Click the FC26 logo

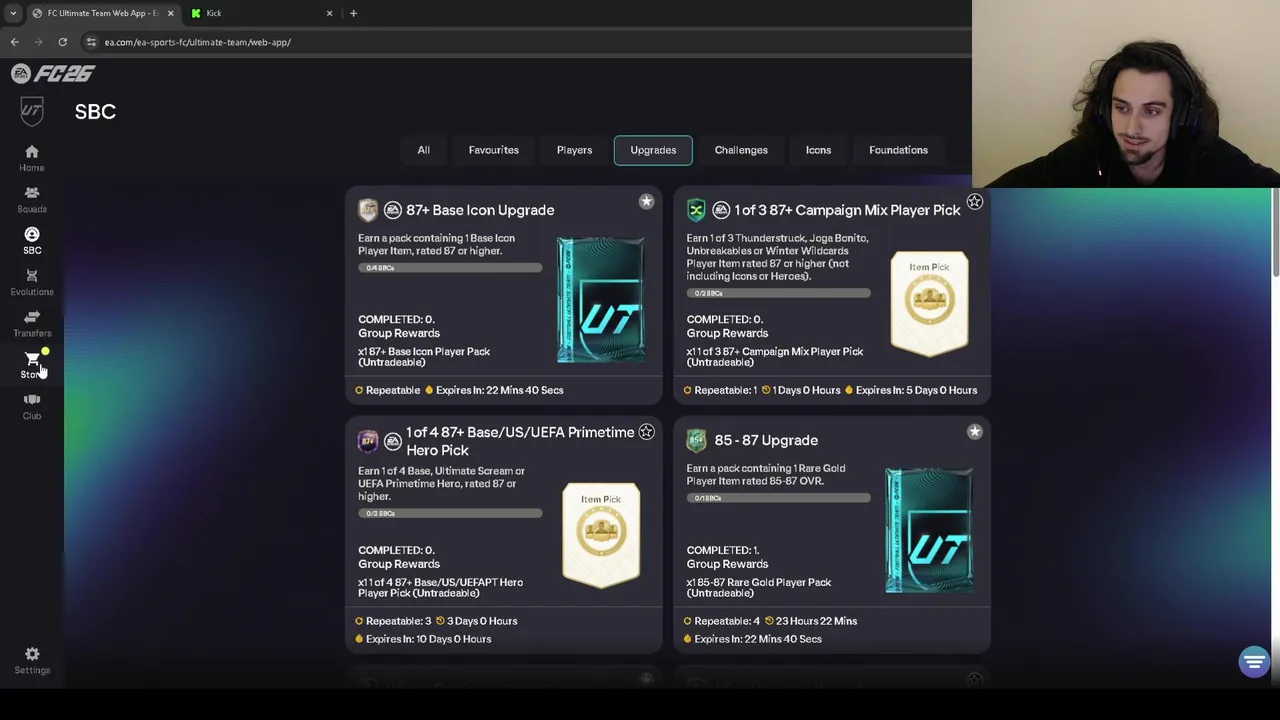coord(53,73)
